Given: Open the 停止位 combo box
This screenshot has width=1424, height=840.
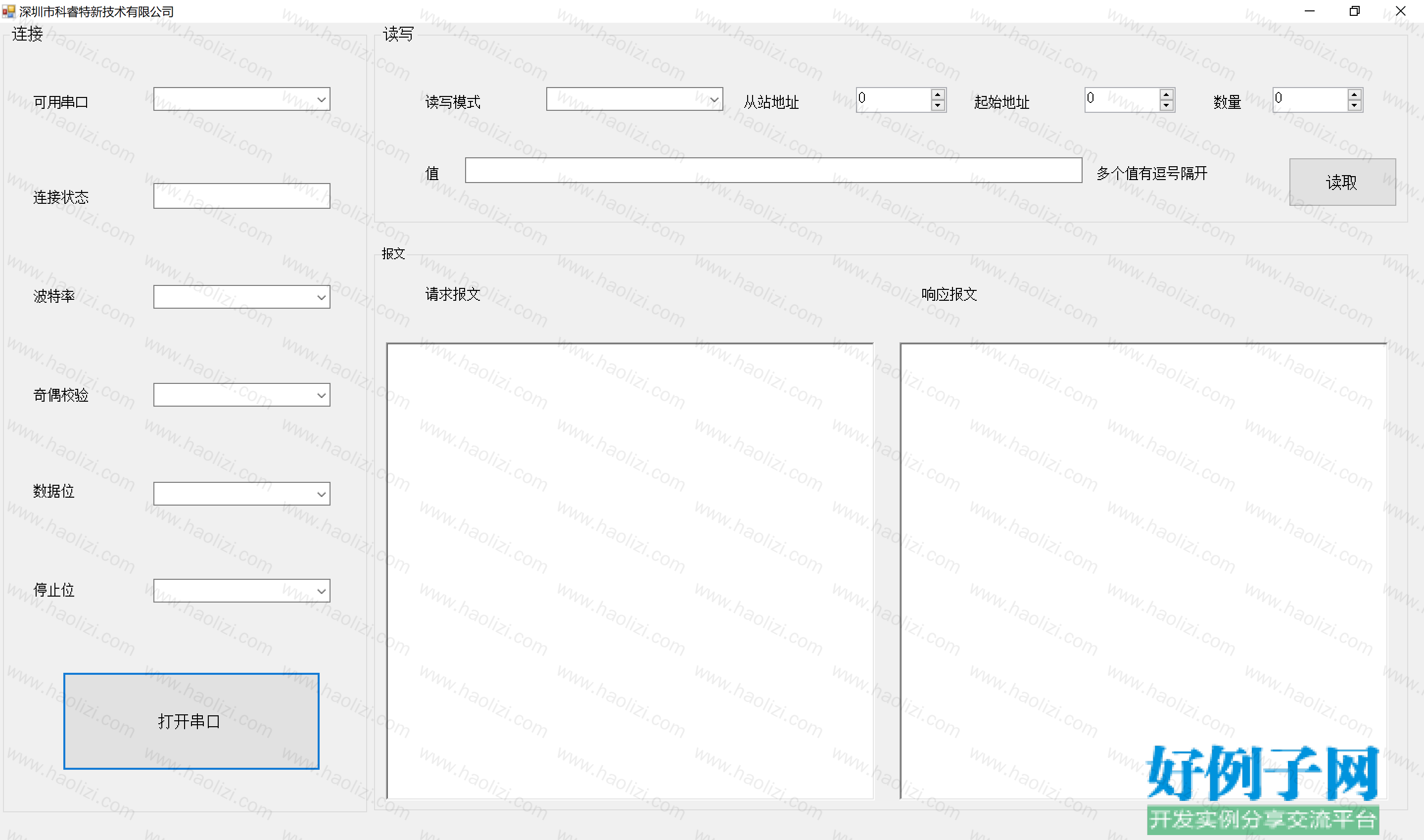Looking at the screenshot, I should 241,591.
